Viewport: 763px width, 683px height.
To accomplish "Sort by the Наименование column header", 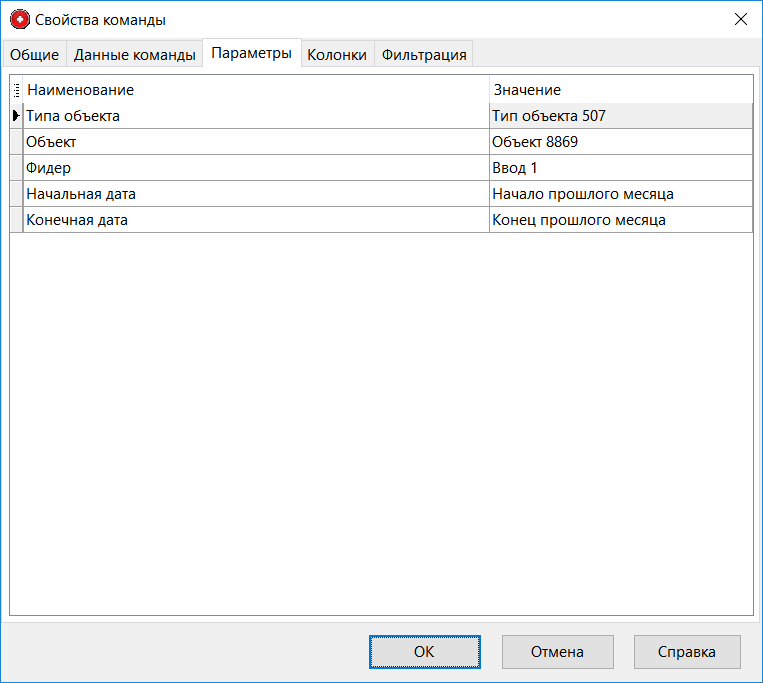I will (x=256, y=90).
